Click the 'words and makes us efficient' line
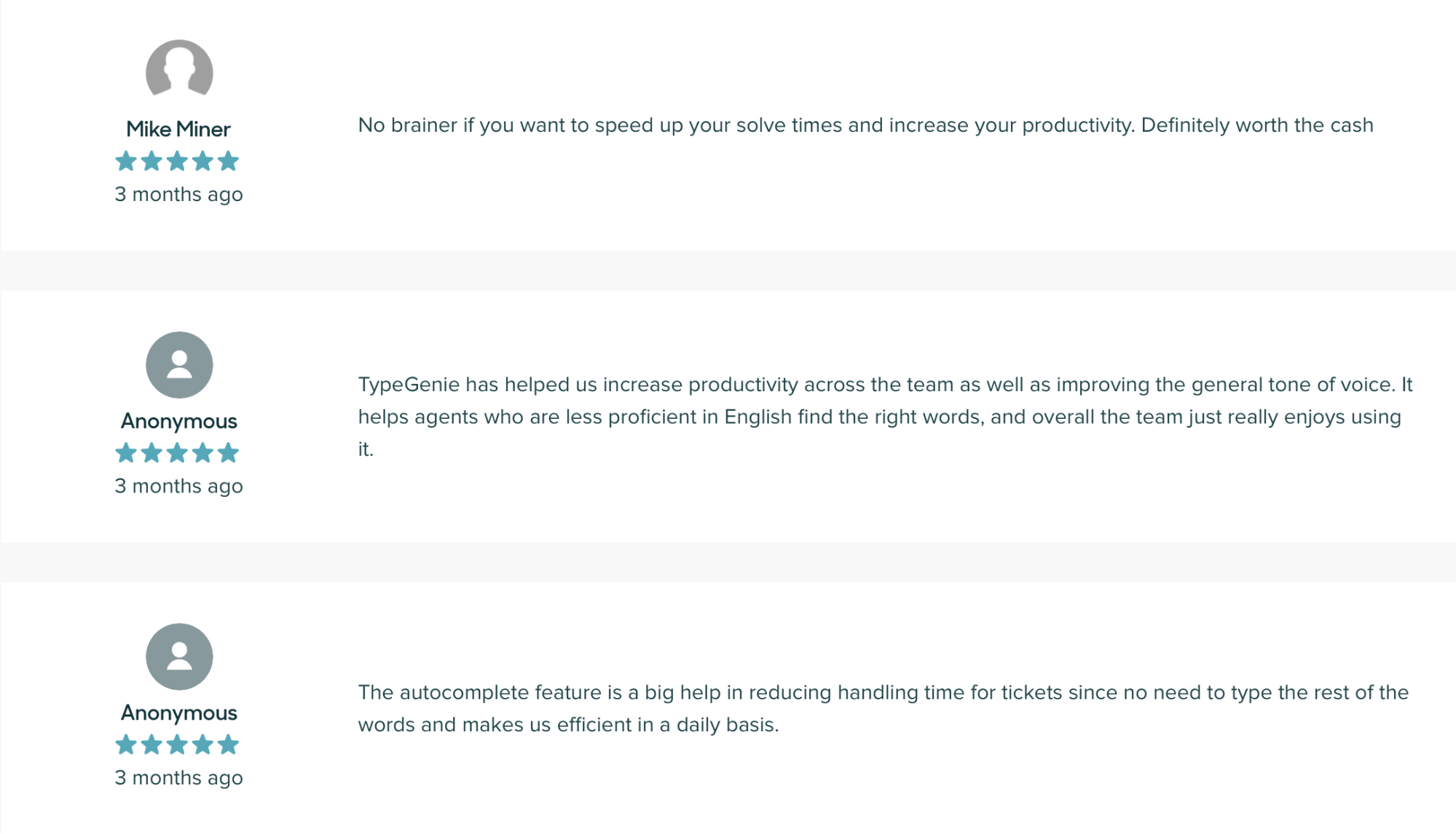The image size is (1456, 834). click(568, 725)
